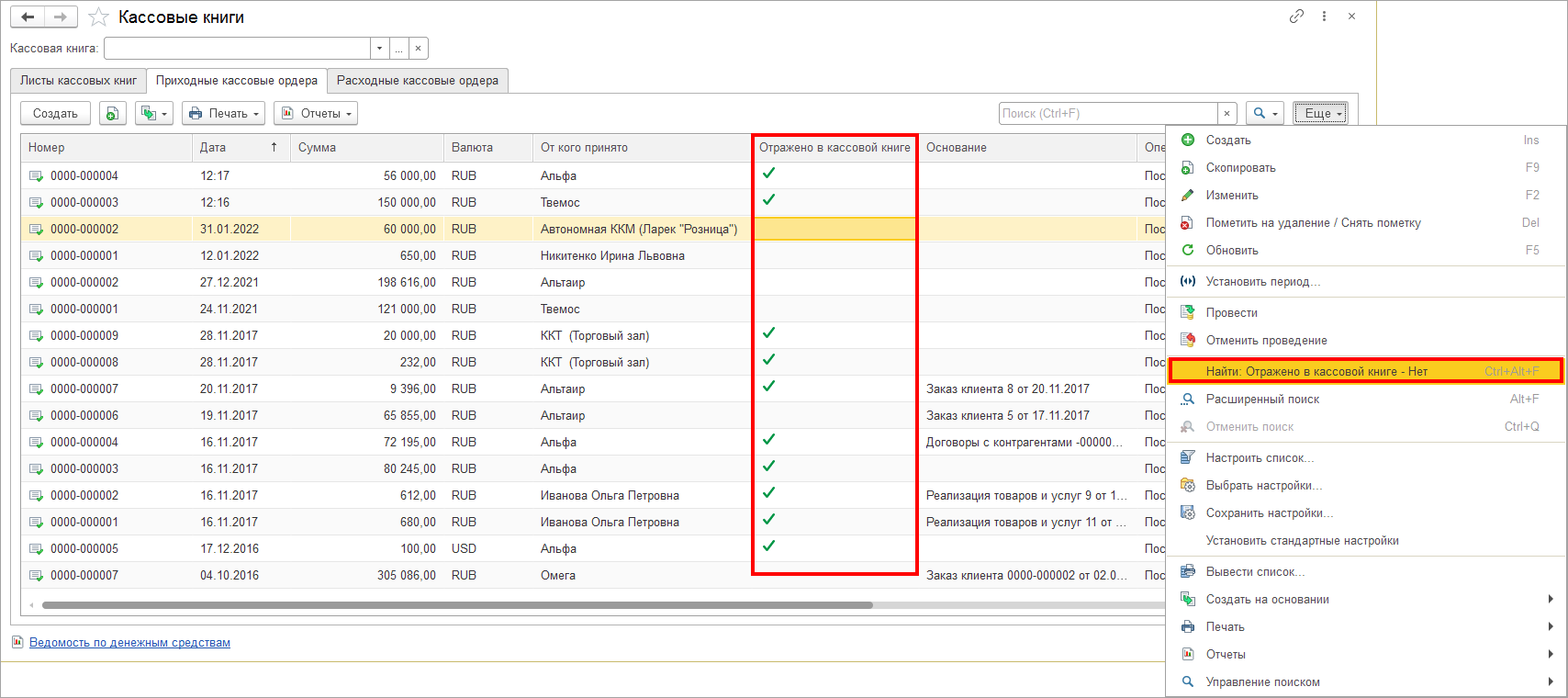
Task: Choose Сохранить настройки... menu item
Action: coord(1366,512)
